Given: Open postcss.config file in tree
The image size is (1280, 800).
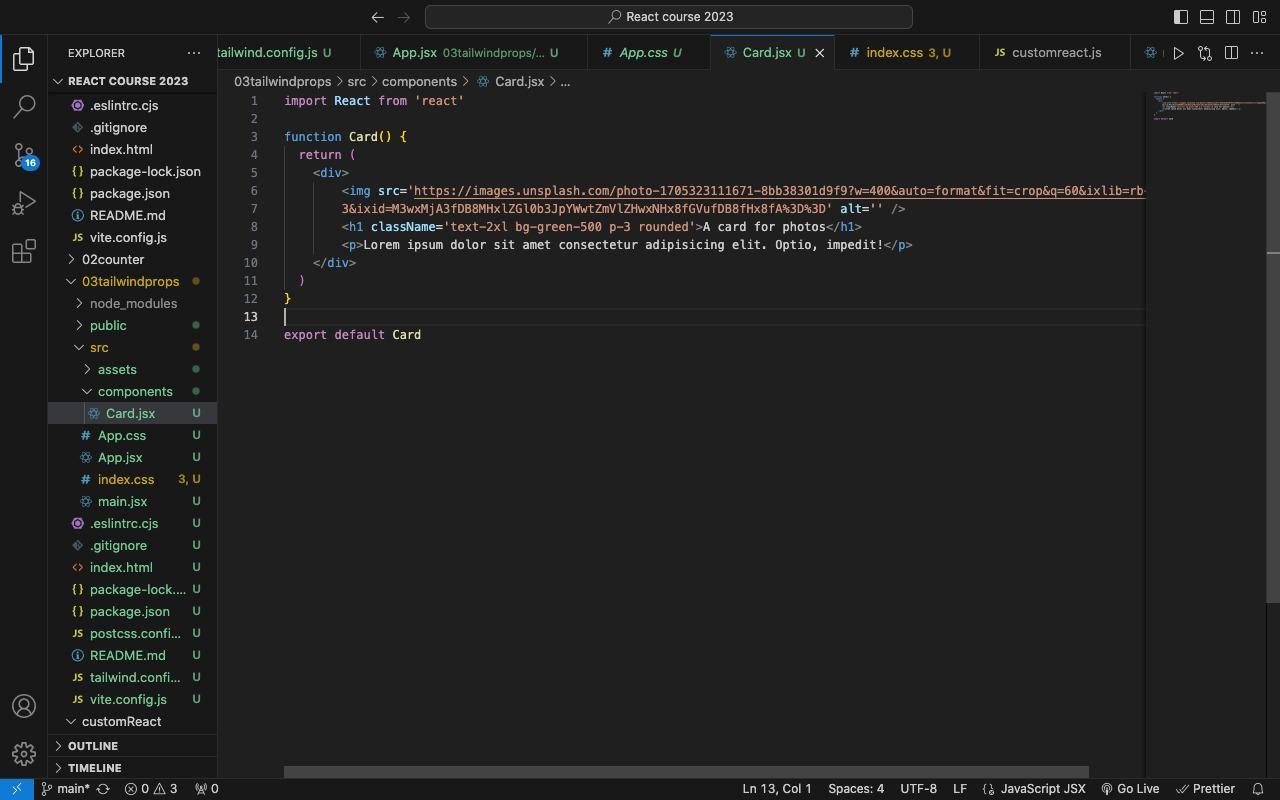Looking at the screenshot, I should (133, 633).
